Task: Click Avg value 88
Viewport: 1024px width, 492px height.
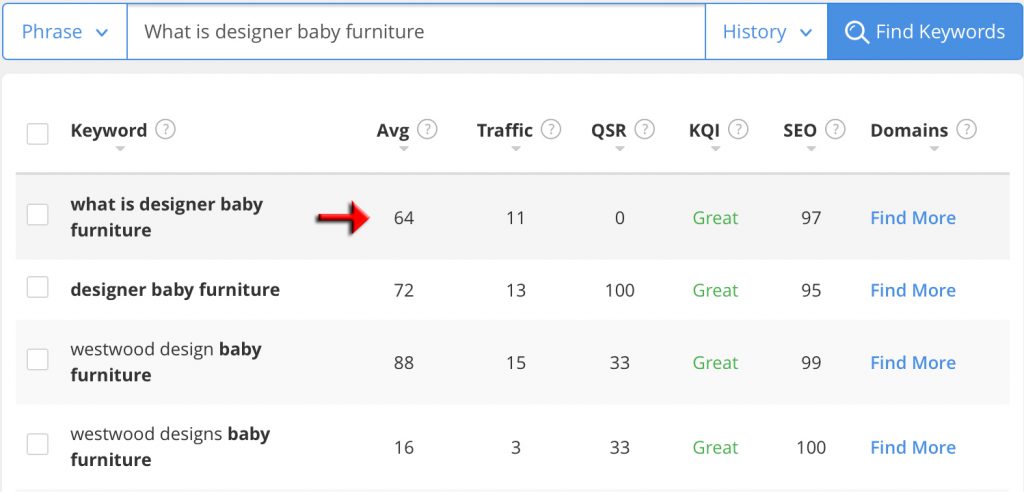Action: (x=404, y=363)
